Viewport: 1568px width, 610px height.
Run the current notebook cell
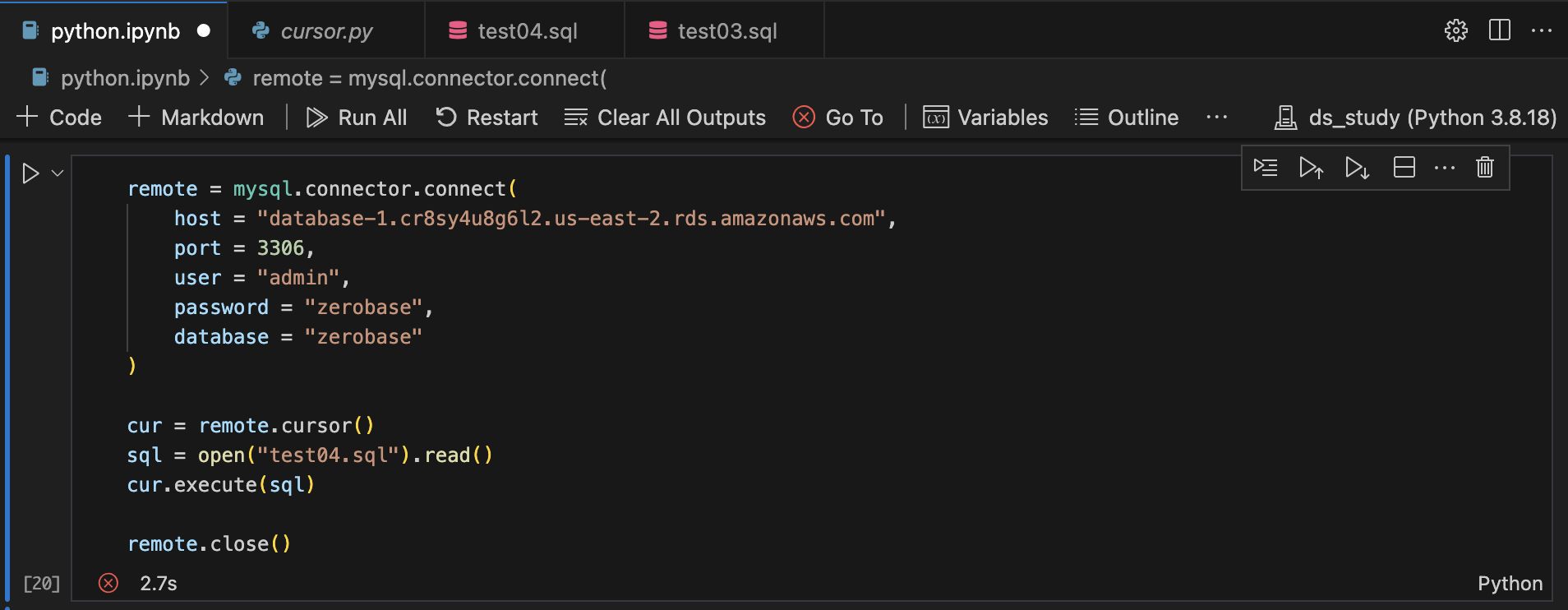pyautogui.click(x=30, y=173)
